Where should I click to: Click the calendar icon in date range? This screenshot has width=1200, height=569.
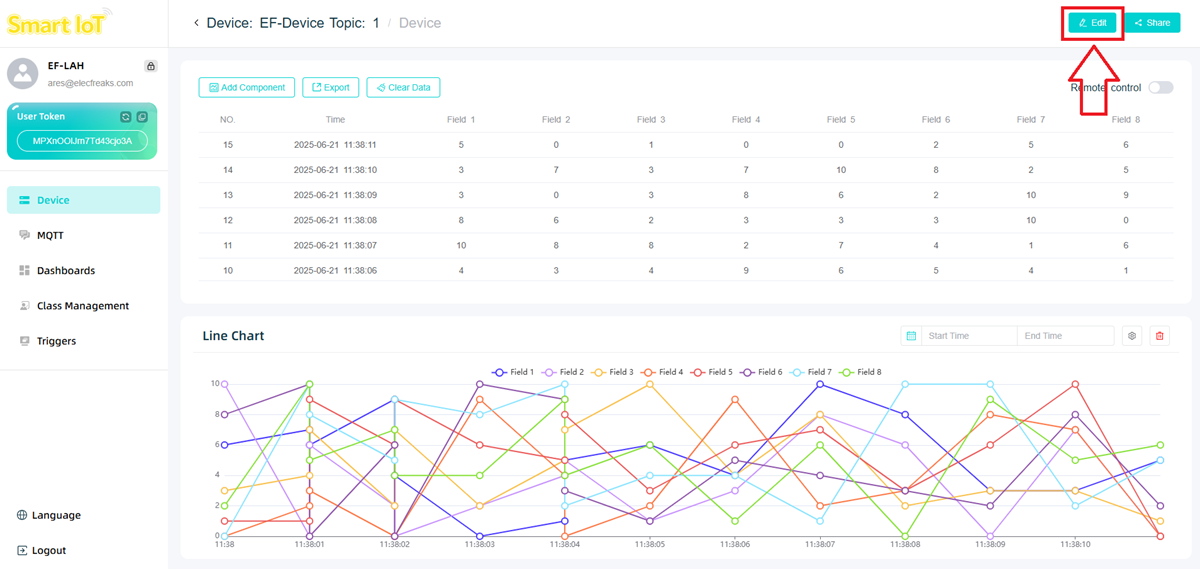click(911, 336)
